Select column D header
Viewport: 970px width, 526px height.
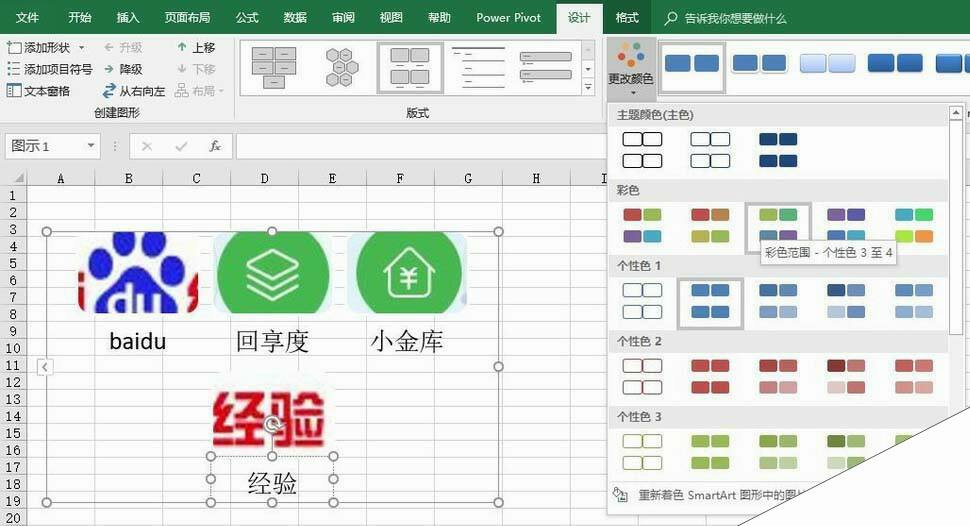pos(264,178)
